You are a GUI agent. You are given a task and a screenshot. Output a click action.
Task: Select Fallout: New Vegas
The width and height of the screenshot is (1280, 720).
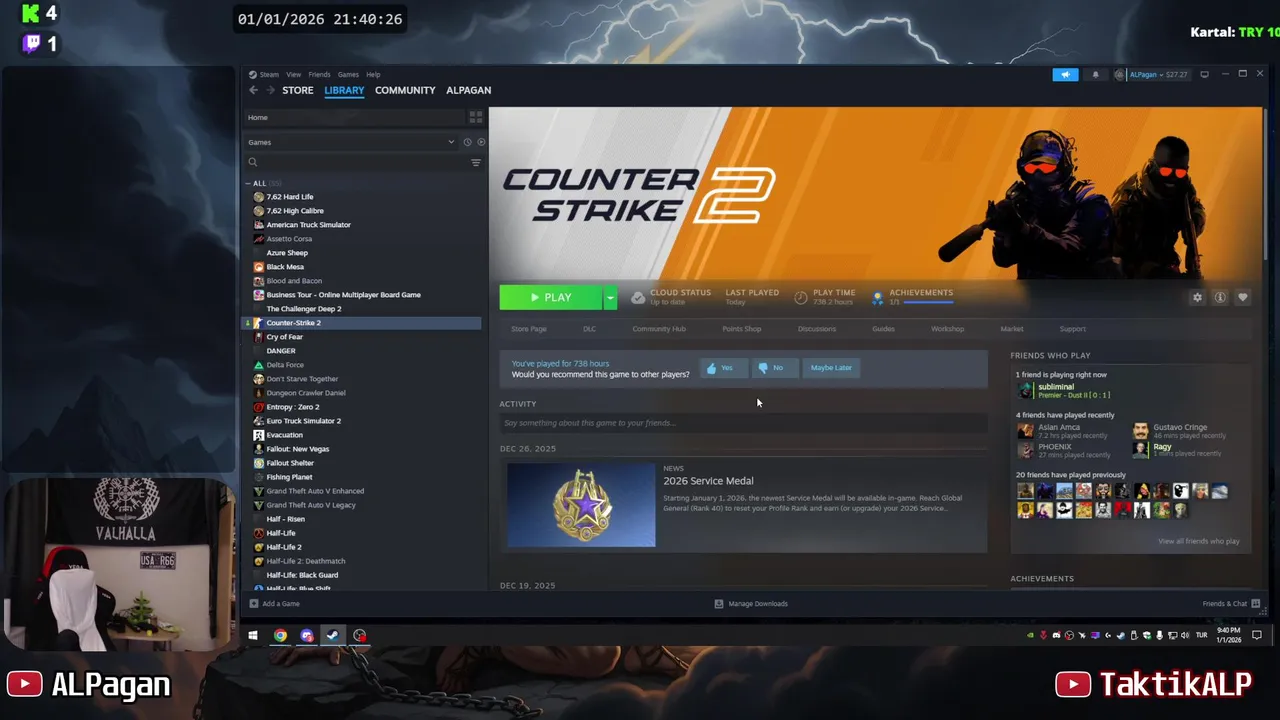point(298,449)
